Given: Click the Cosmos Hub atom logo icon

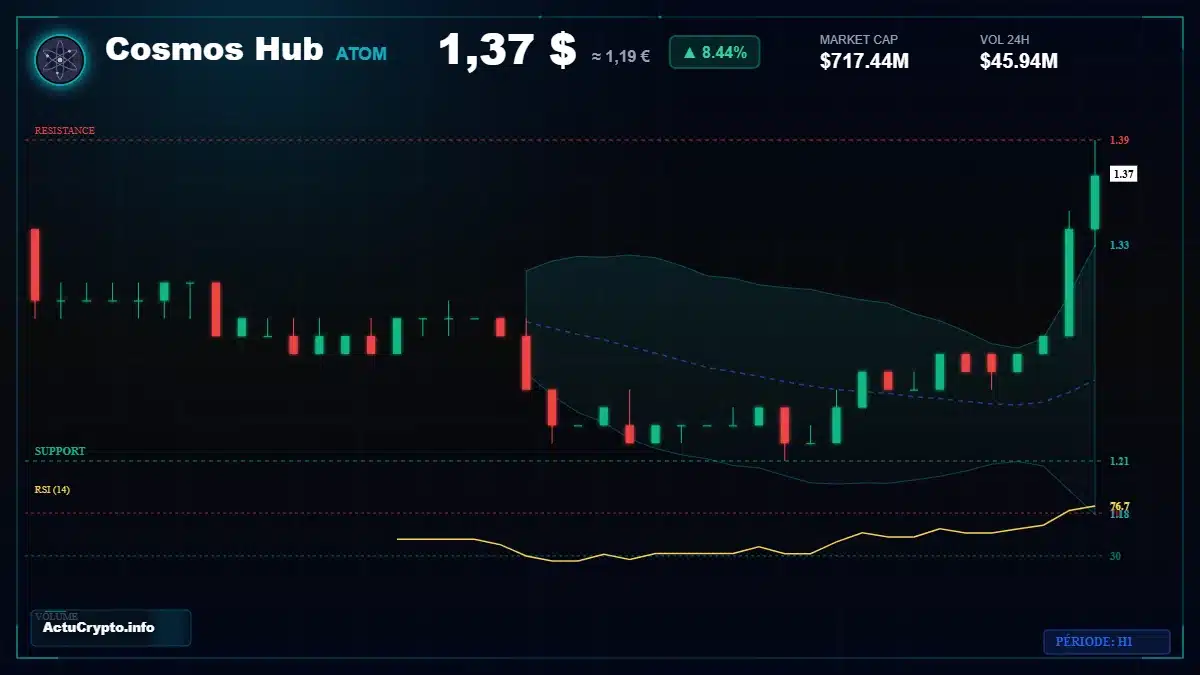Looking at the screenshot, I should click(x=60, y=59).
